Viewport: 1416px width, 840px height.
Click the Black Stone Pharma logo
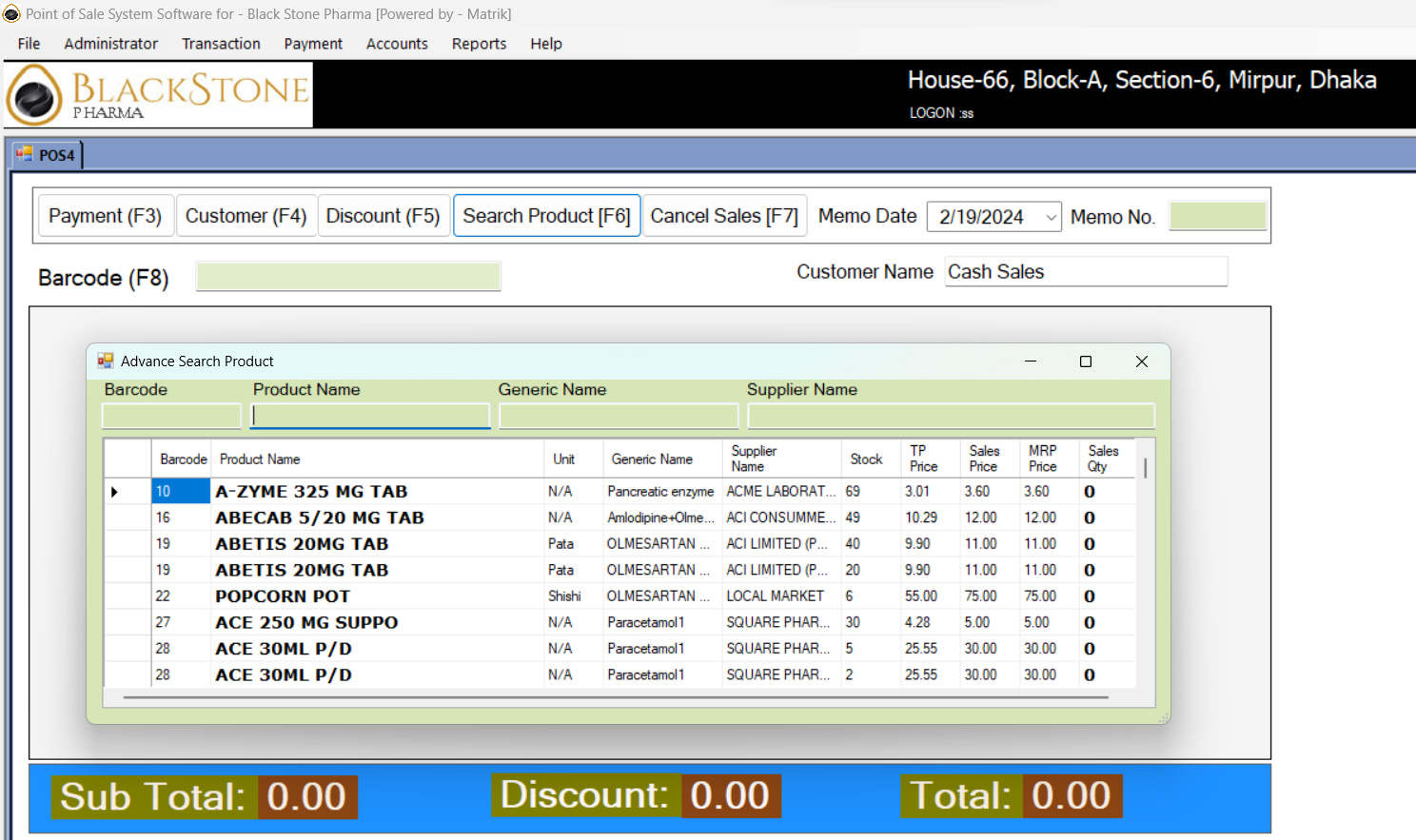pyautogui.click(x=159, y=95)
